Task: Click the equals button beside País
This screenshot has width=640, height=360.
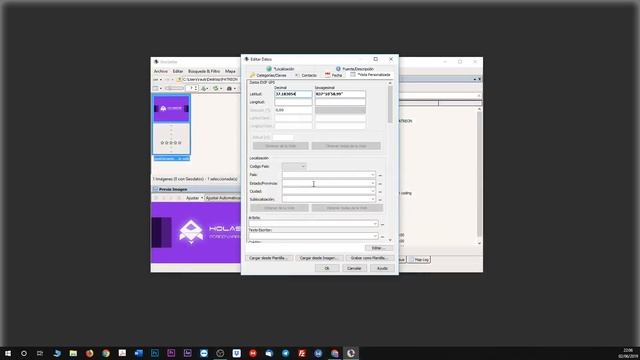Action: tap(380, 176)
